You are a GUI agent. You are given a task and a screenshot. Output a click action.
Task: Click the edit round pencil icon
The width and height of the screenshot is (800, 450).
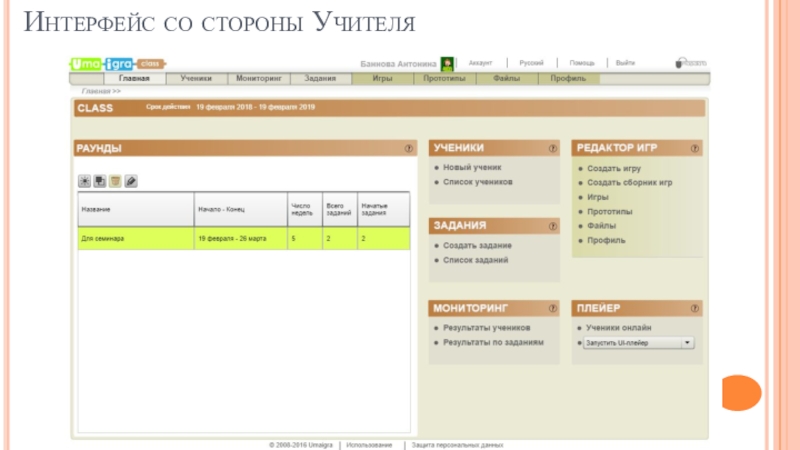[130, 180]
